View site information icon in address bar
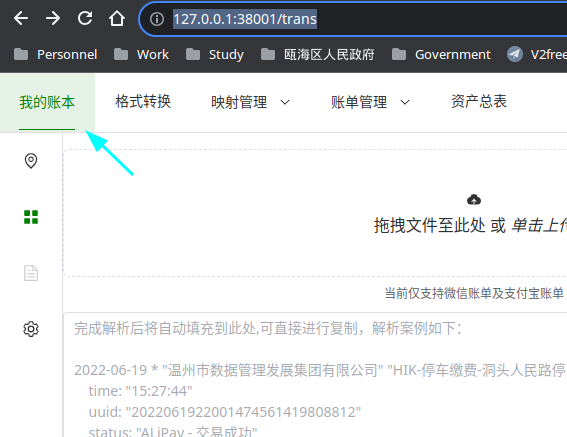567x437 pixels. [157, 19]
